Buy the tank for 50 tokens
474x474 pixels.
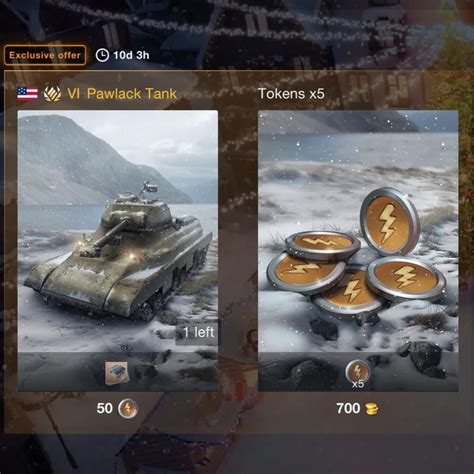[117, 408]
